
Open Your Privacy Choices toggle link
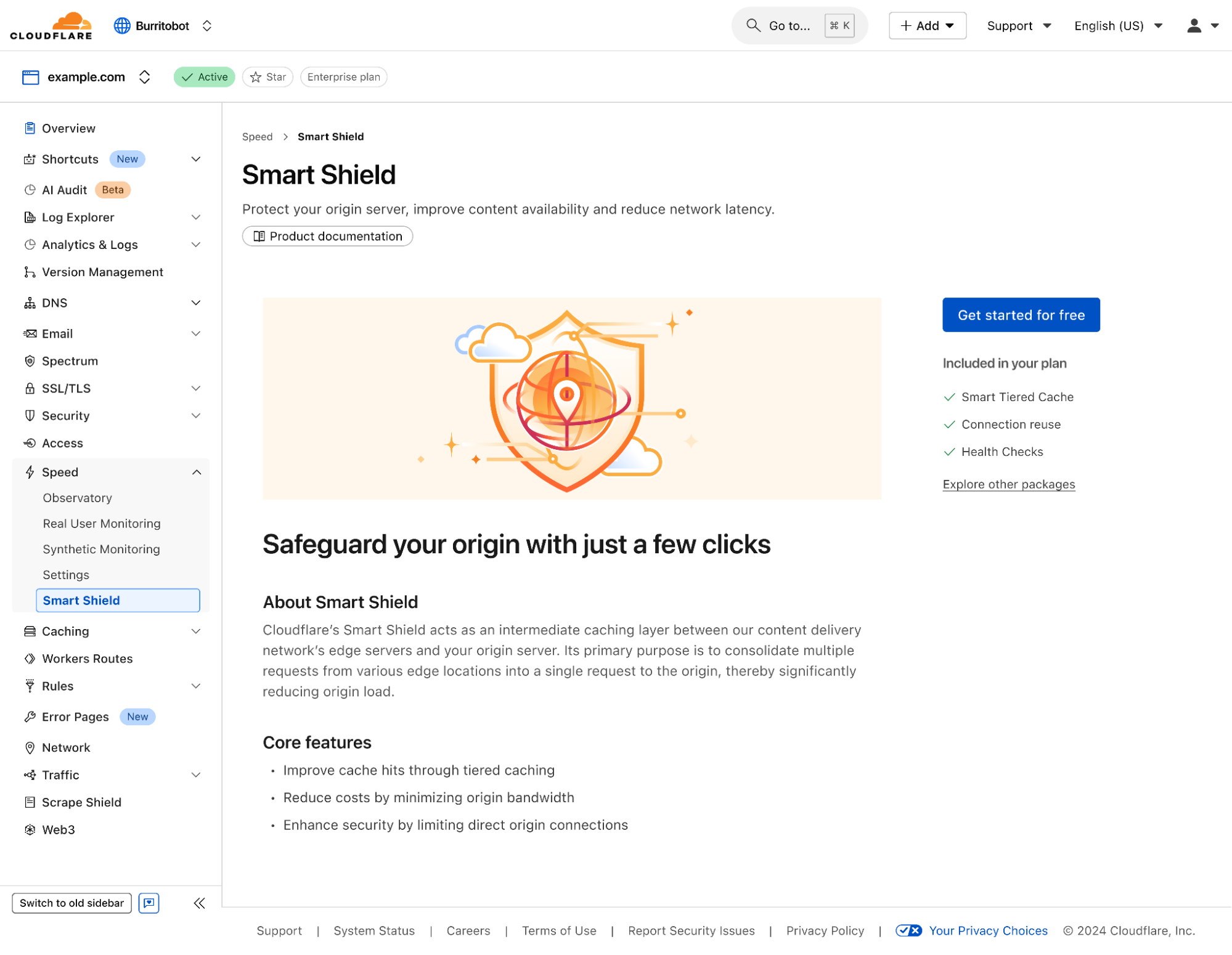point(987,930)
